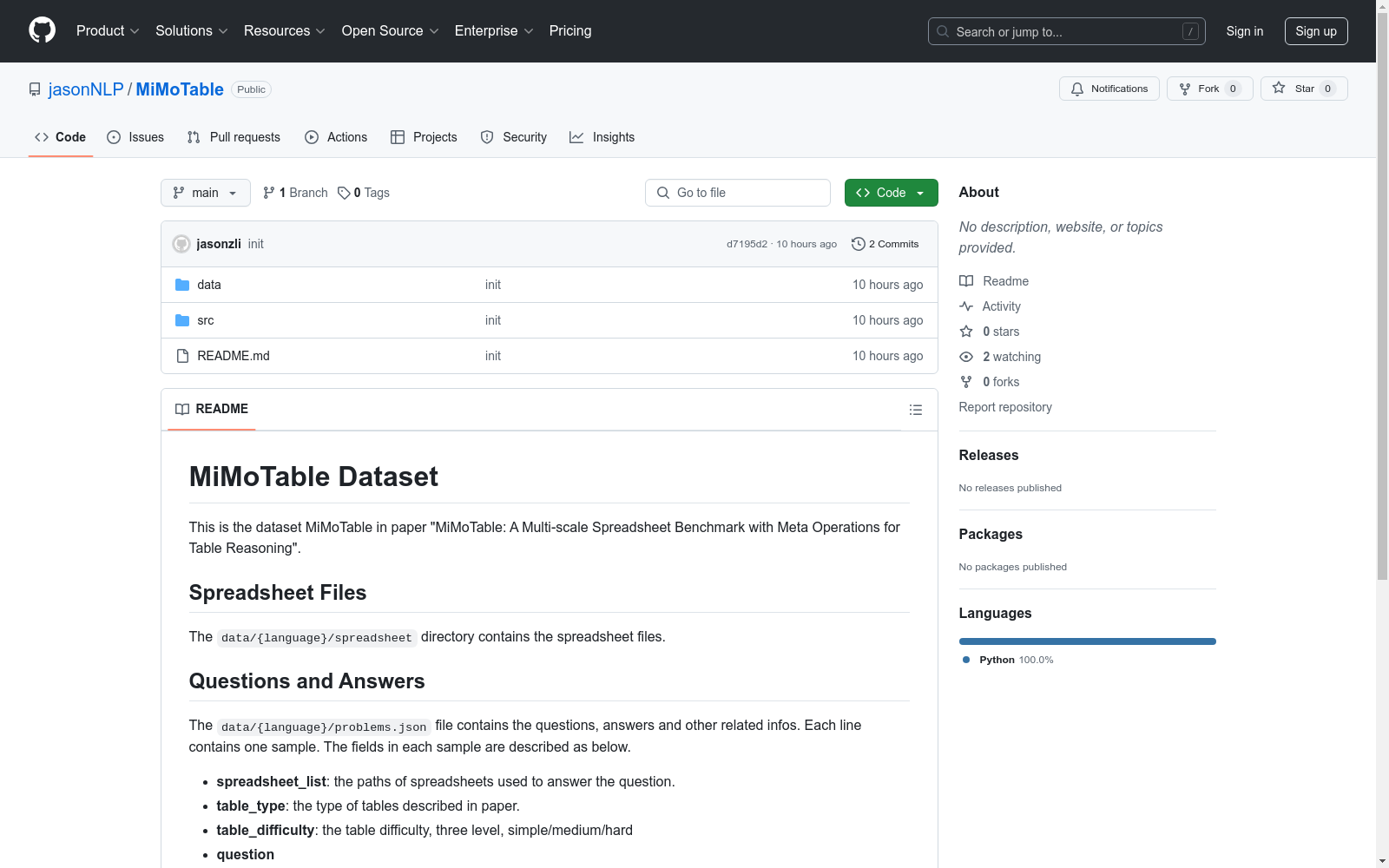Switch to the Actions tab

pos(336,137)
